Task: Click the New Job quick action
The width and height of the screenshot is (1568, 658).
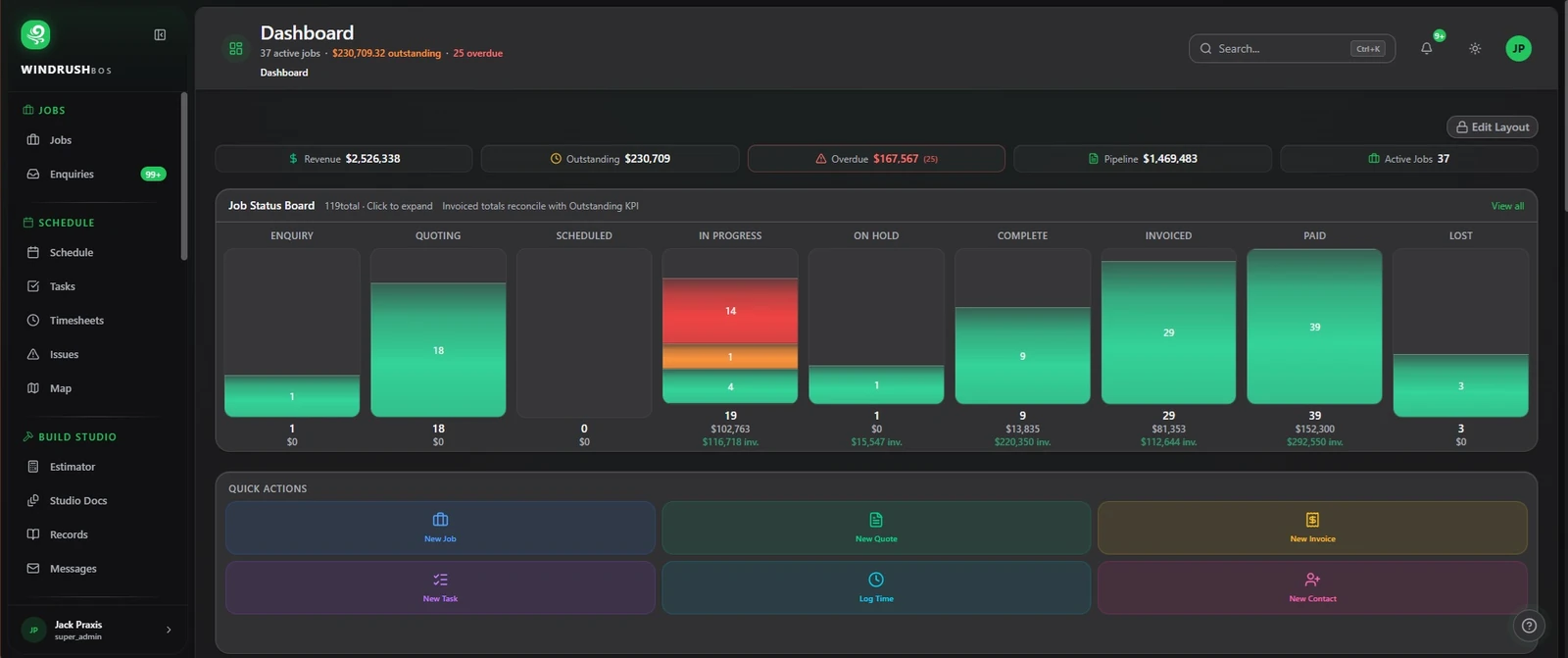Action: pyautogui.click(x=440, y=528)
